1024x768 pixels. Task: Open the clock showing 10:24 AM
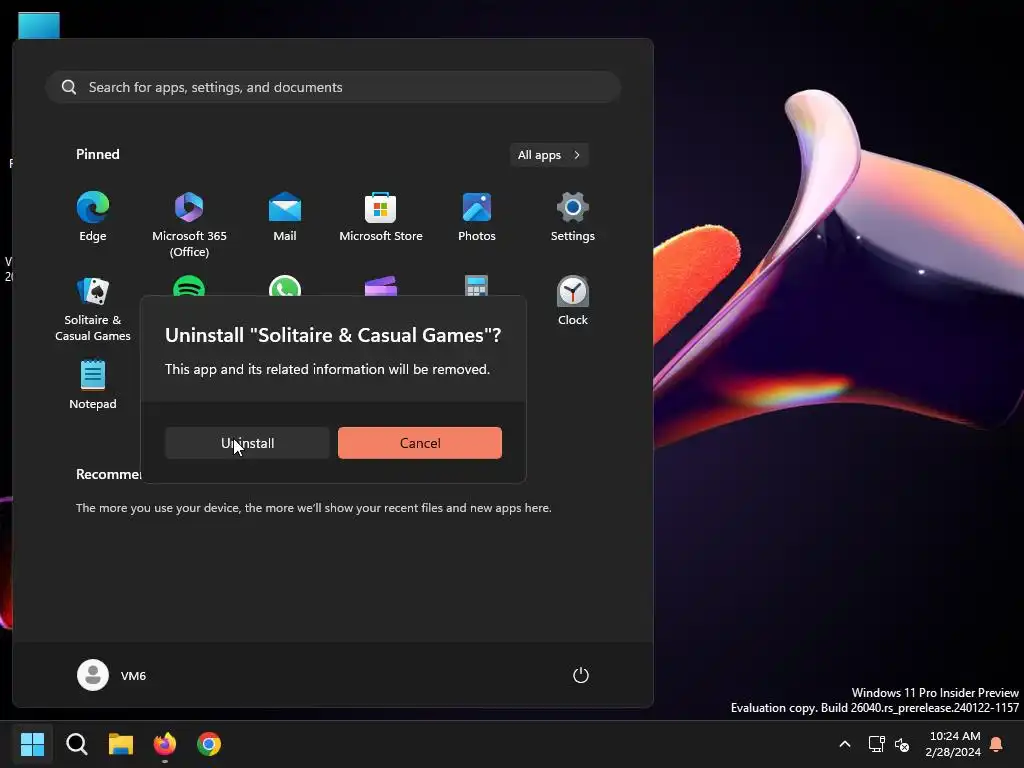(953, 744)
